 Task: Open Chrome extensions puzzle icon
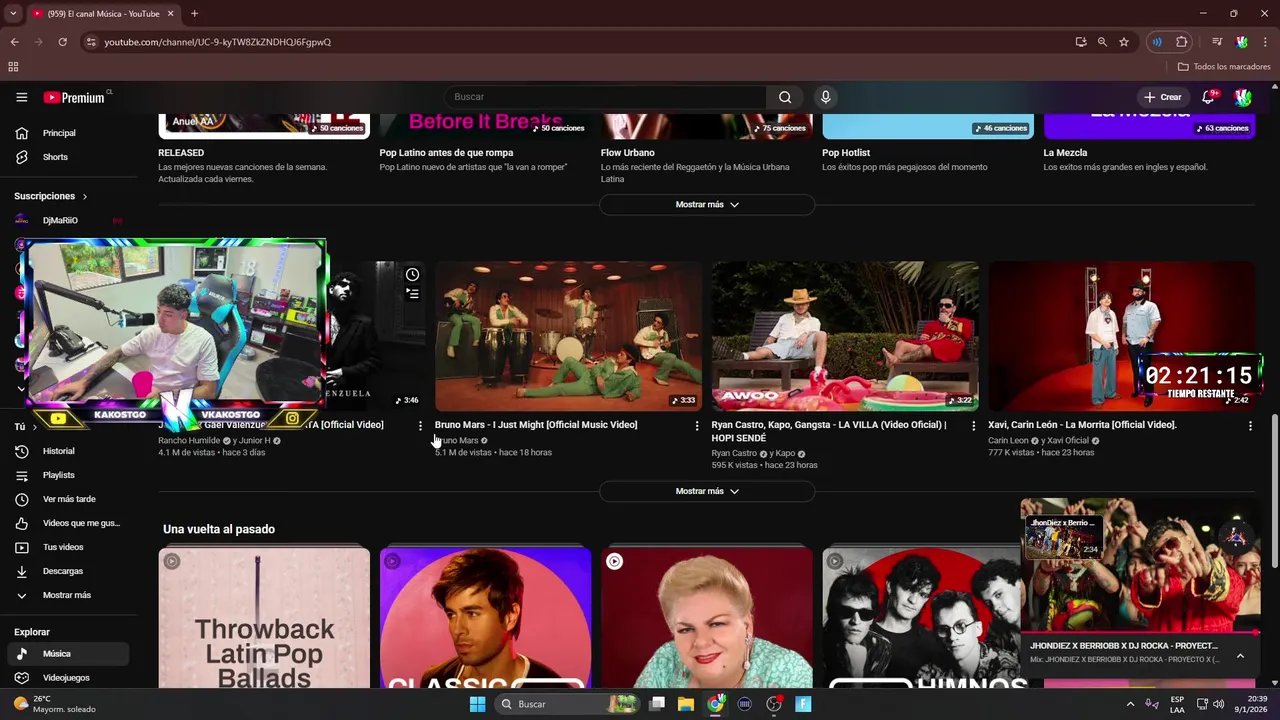pos(1182,42)
